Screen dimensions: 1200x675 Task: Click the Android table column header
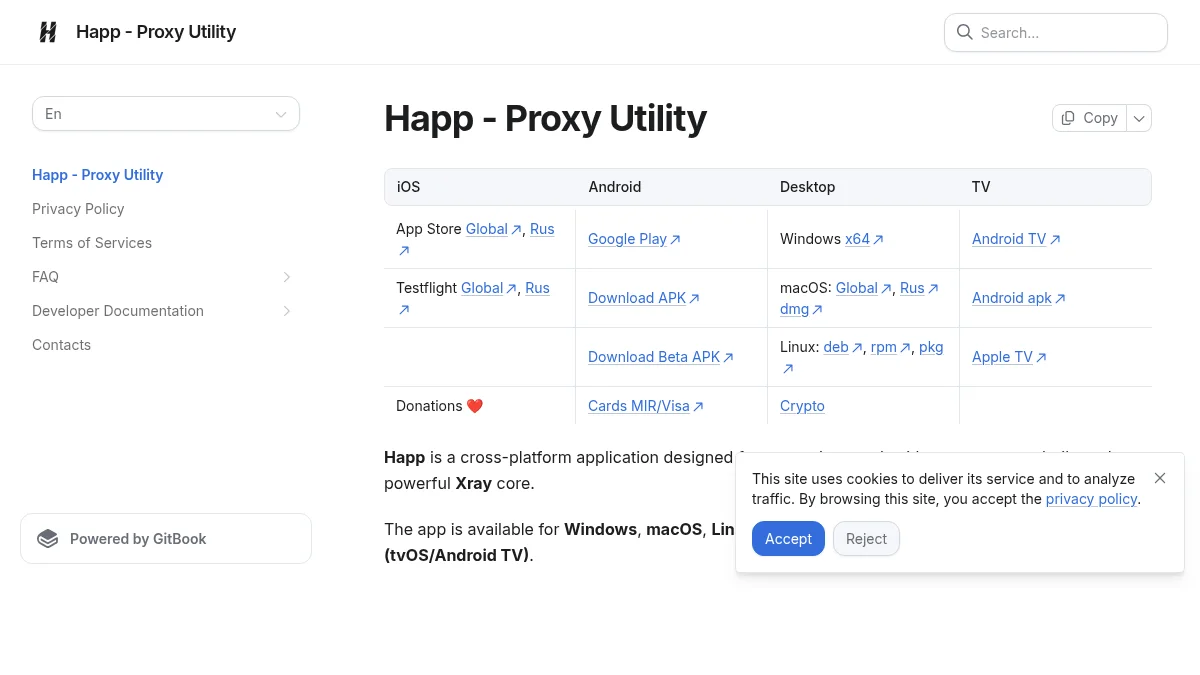coord(615,187)
